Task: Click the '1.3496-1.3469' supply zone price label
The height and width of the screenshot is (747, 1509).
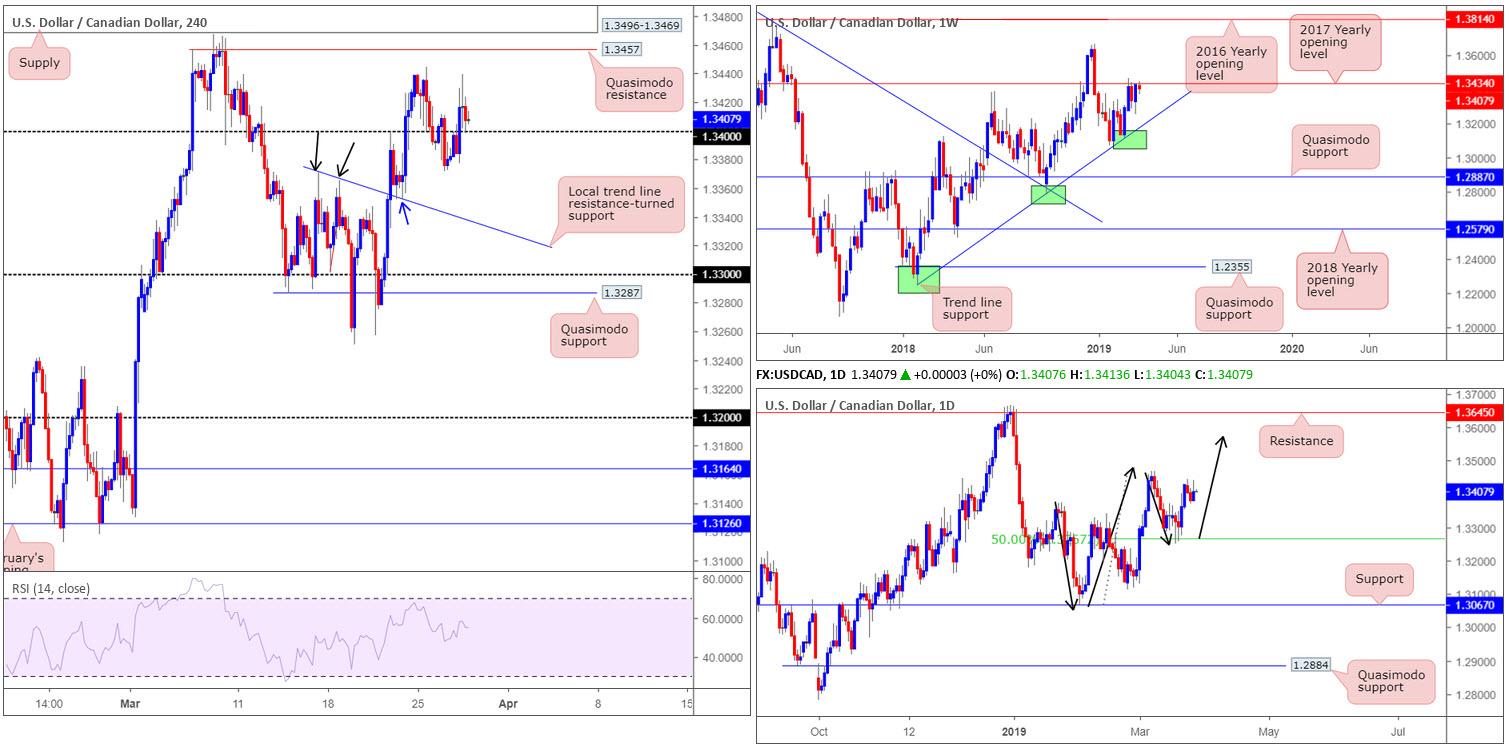Action: 641,24
